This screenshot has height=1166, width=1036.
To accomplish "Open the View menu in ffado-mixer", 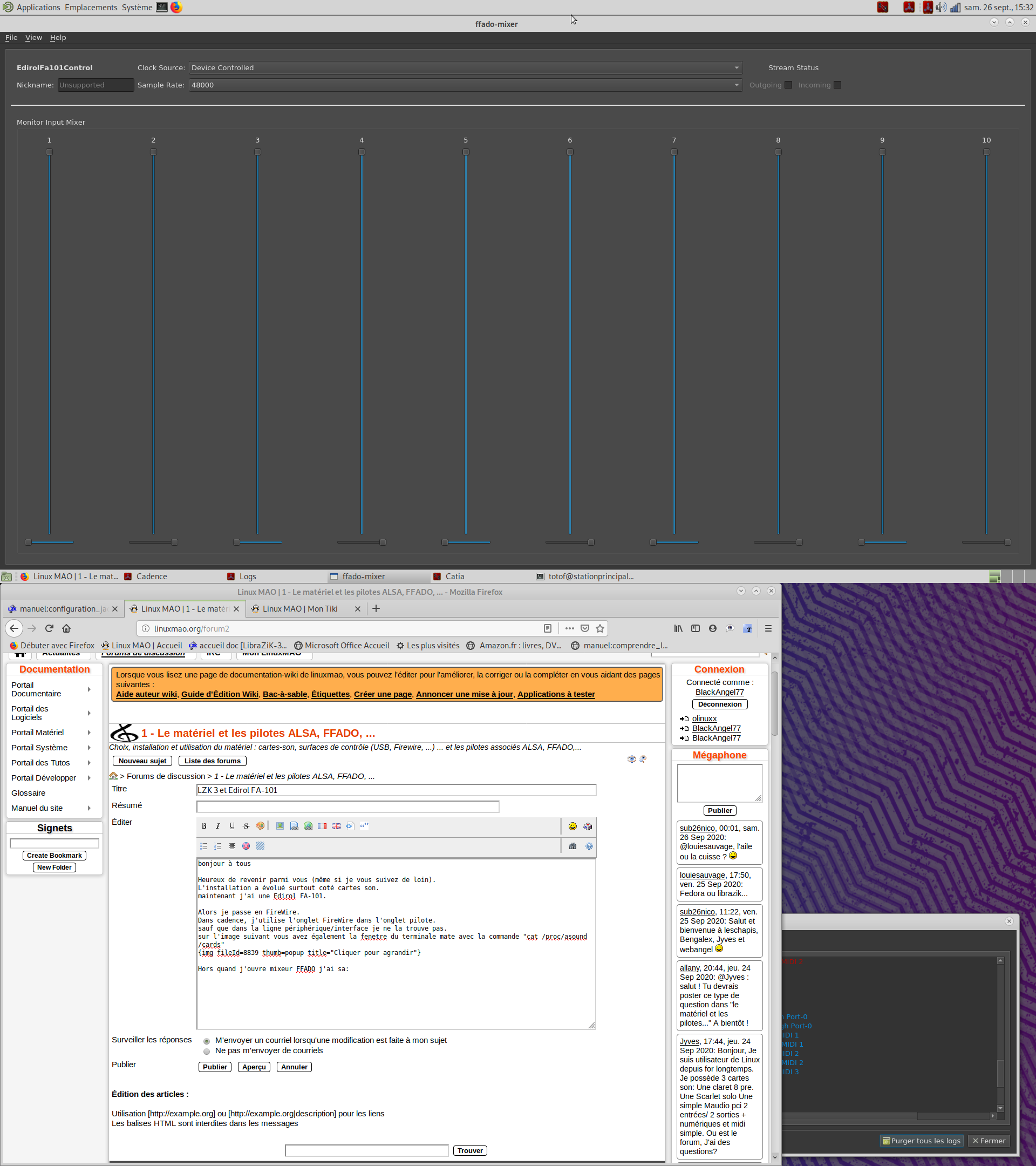I will coord(33,38).
